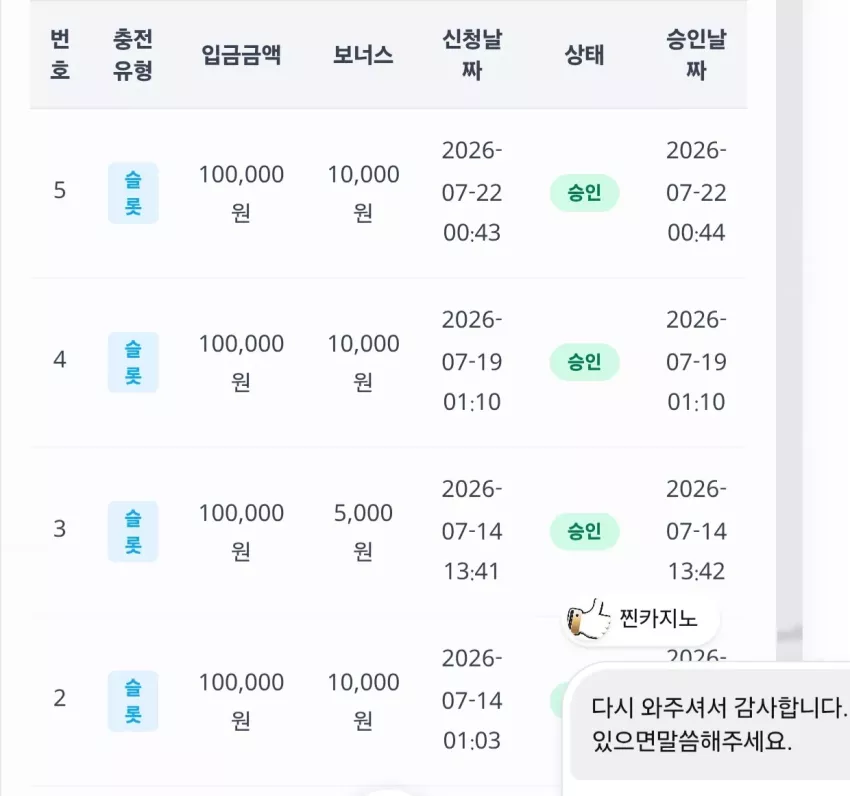The height and width of the screenshot is (796, 850).
Task: Click the 2026-07-22 00:43 request date cell
Action: click(472, 191)
